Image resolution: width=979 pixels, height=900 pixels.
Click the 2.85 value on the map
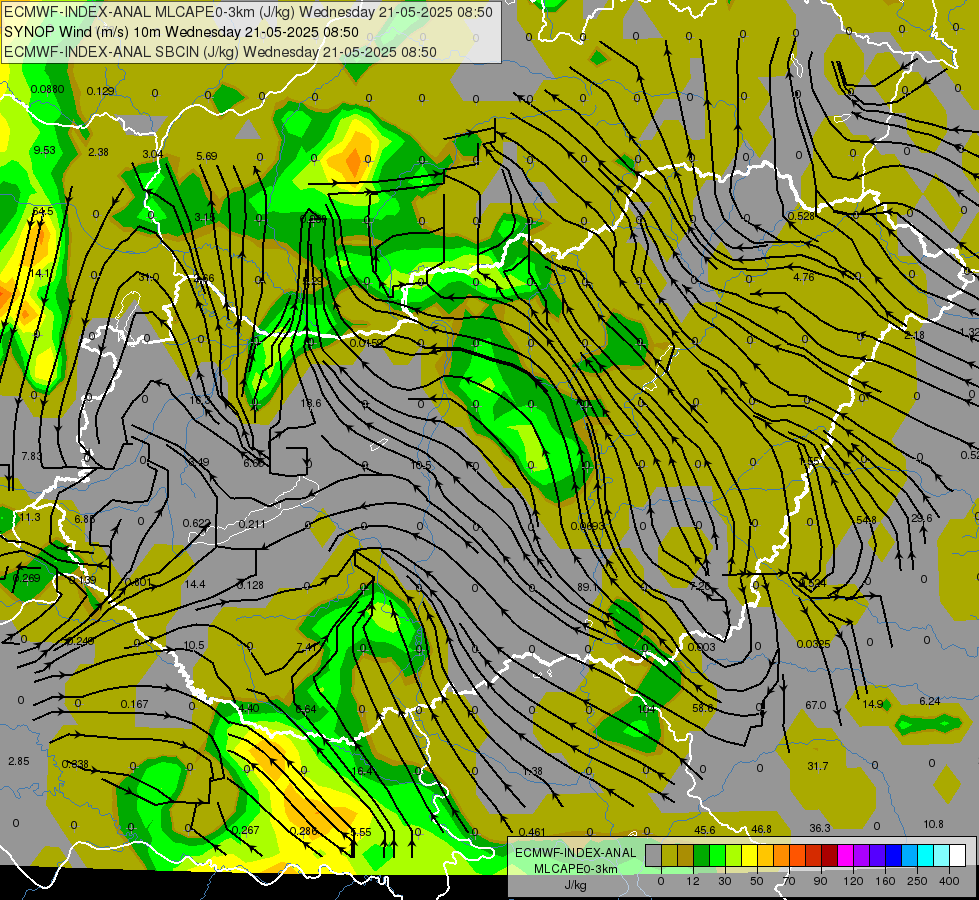click(19, 761)
